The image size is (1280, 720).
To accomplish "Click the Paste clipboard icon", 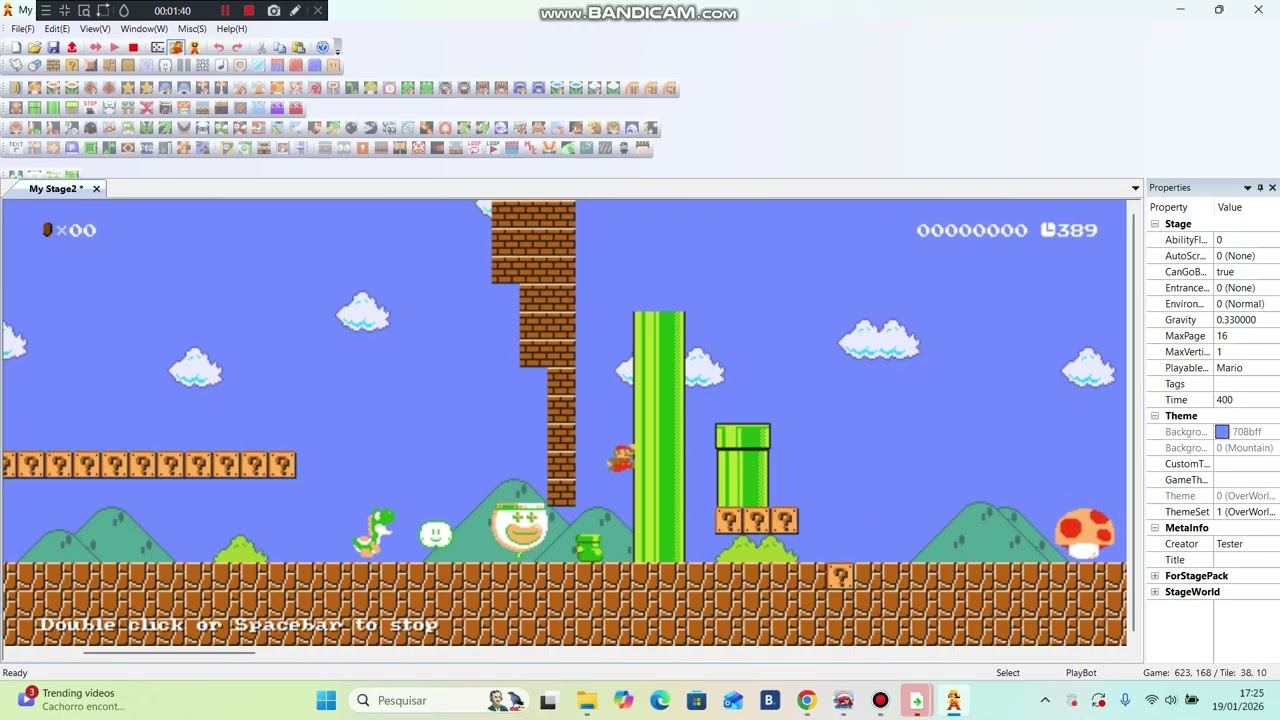I will (x=298, y=47).
